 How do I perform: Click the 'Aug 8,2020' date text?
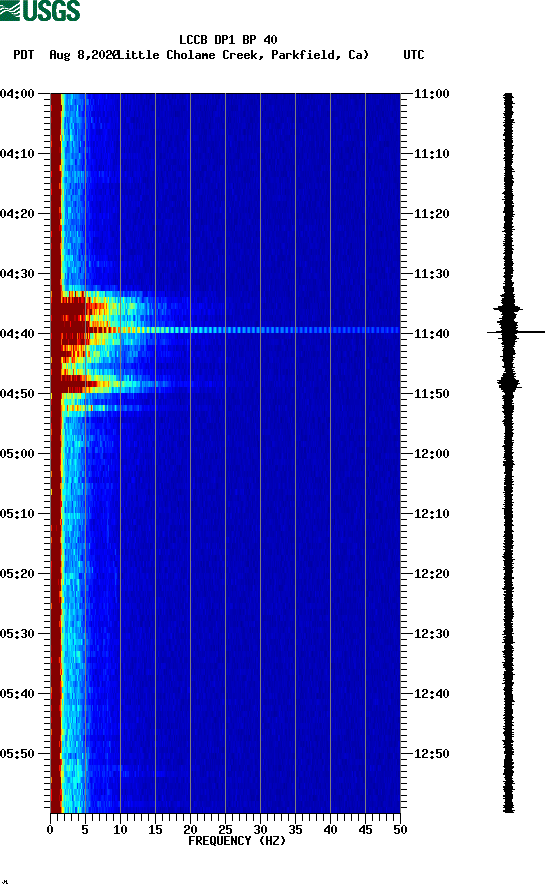84,55
